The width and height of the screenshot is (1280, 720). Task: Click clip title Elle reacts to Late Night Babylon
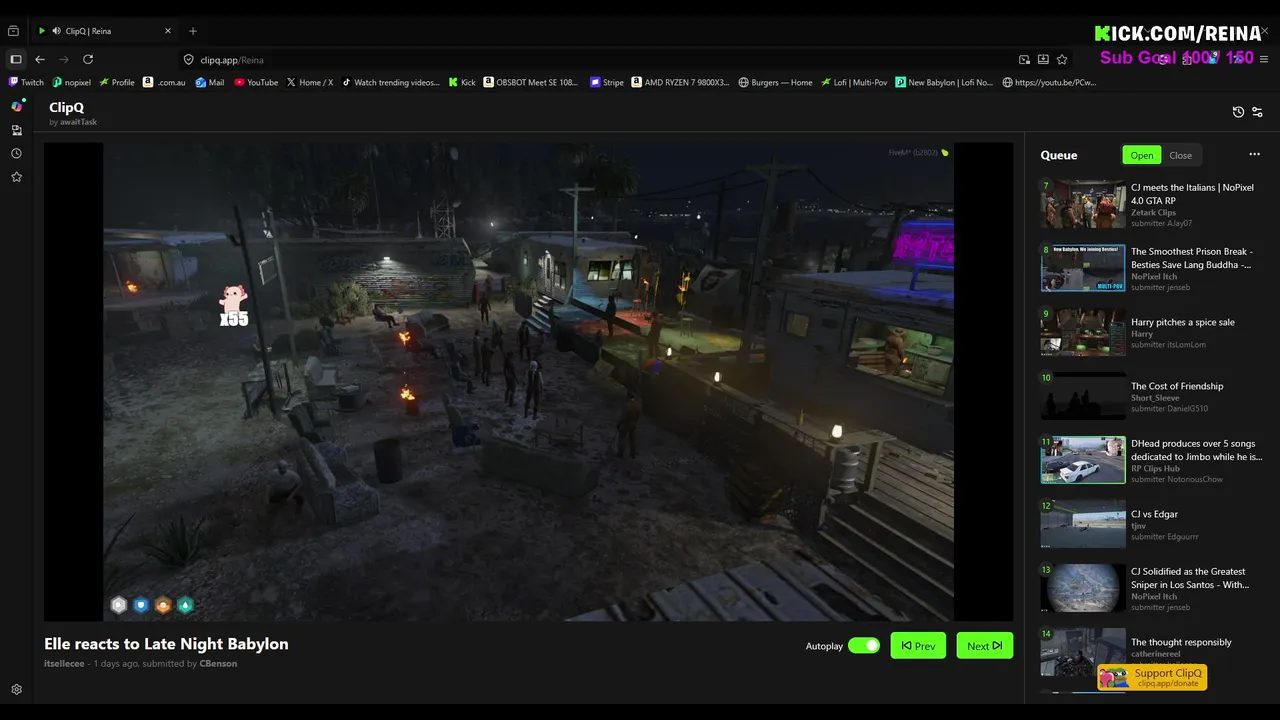(x=166, y=644)
